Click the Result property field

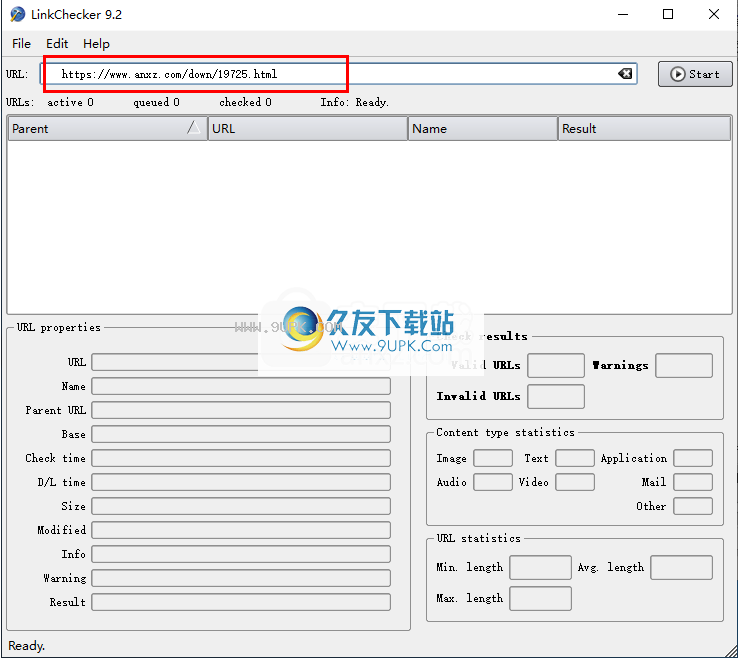point(241,602)
